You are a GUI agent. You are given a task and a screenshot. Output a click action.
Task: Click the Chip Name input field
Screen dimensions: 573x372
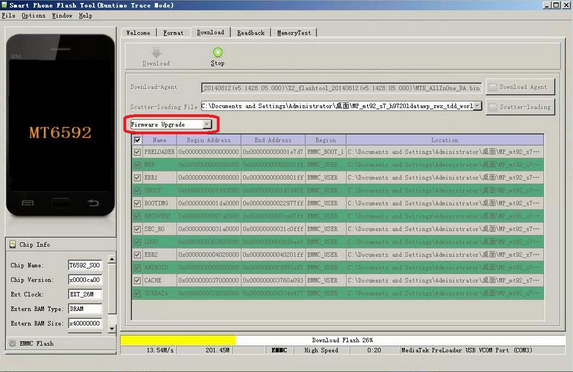tap(85, 265)
